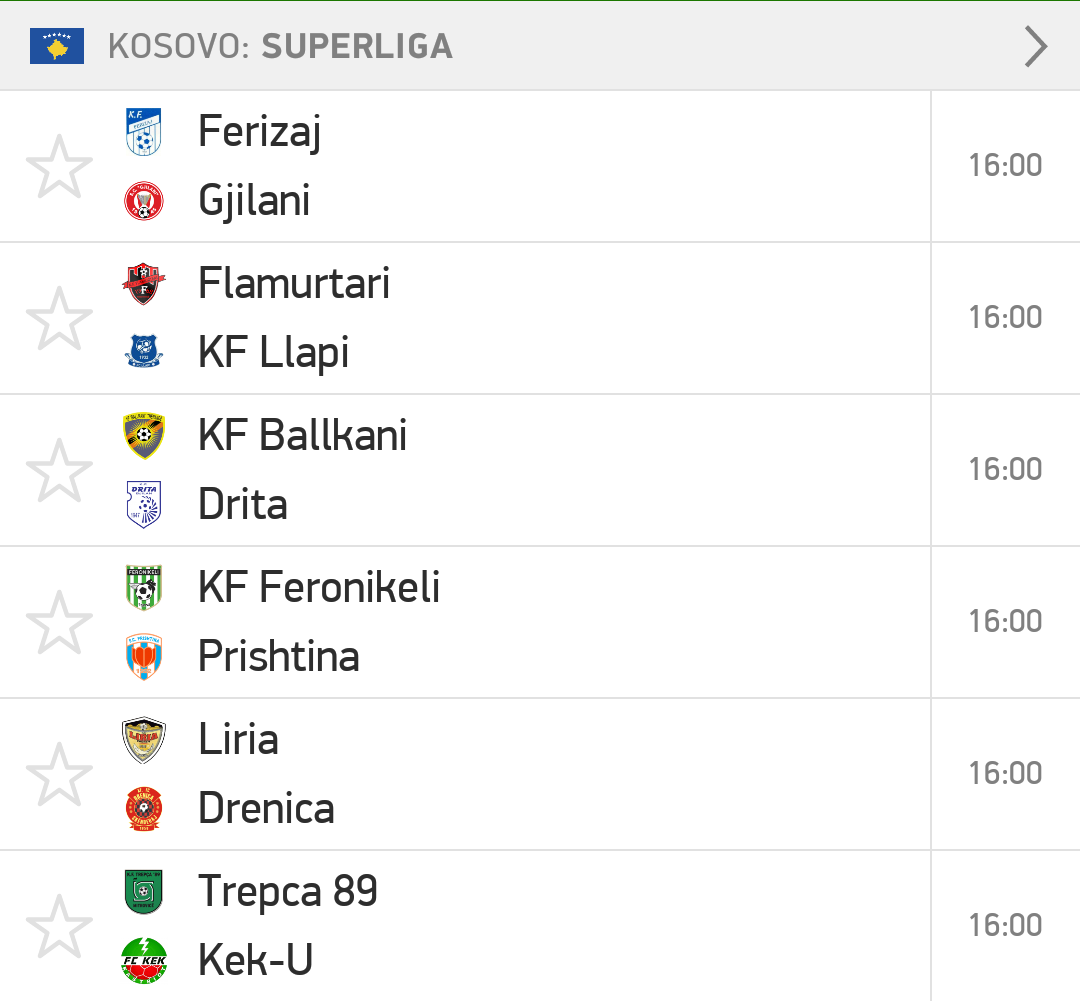Click the Flamurtari team logo

143,283
